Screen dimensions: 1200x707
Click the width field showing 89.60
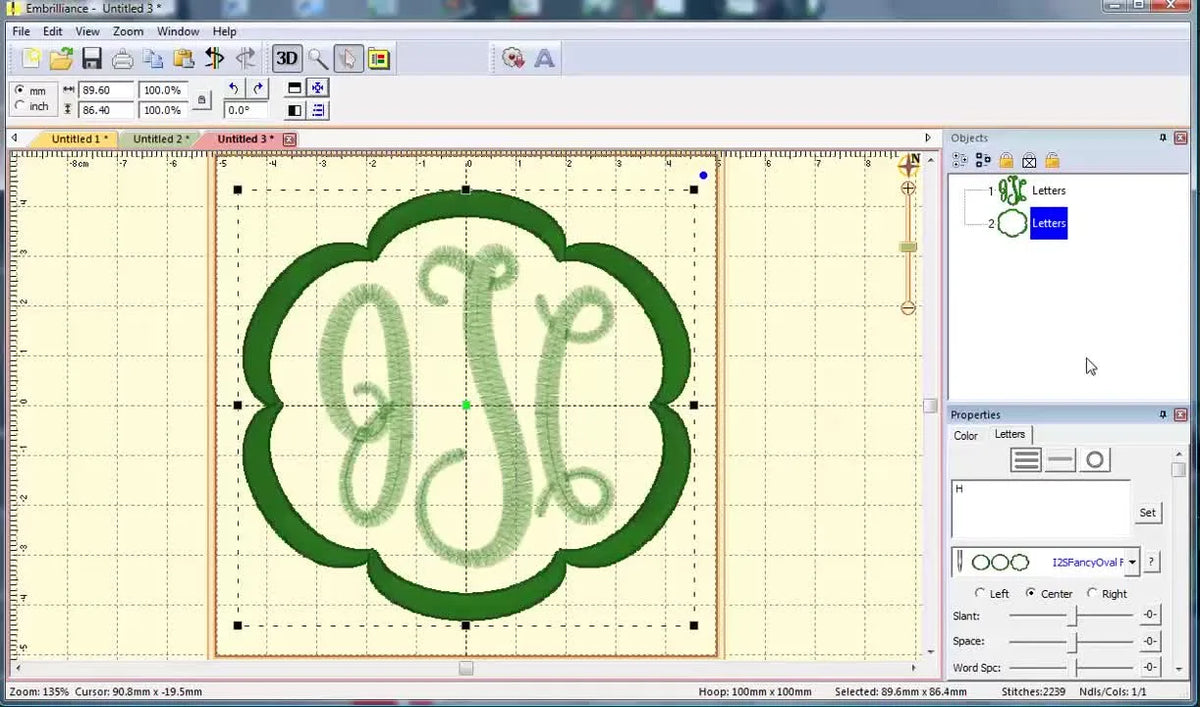(106, 90)
